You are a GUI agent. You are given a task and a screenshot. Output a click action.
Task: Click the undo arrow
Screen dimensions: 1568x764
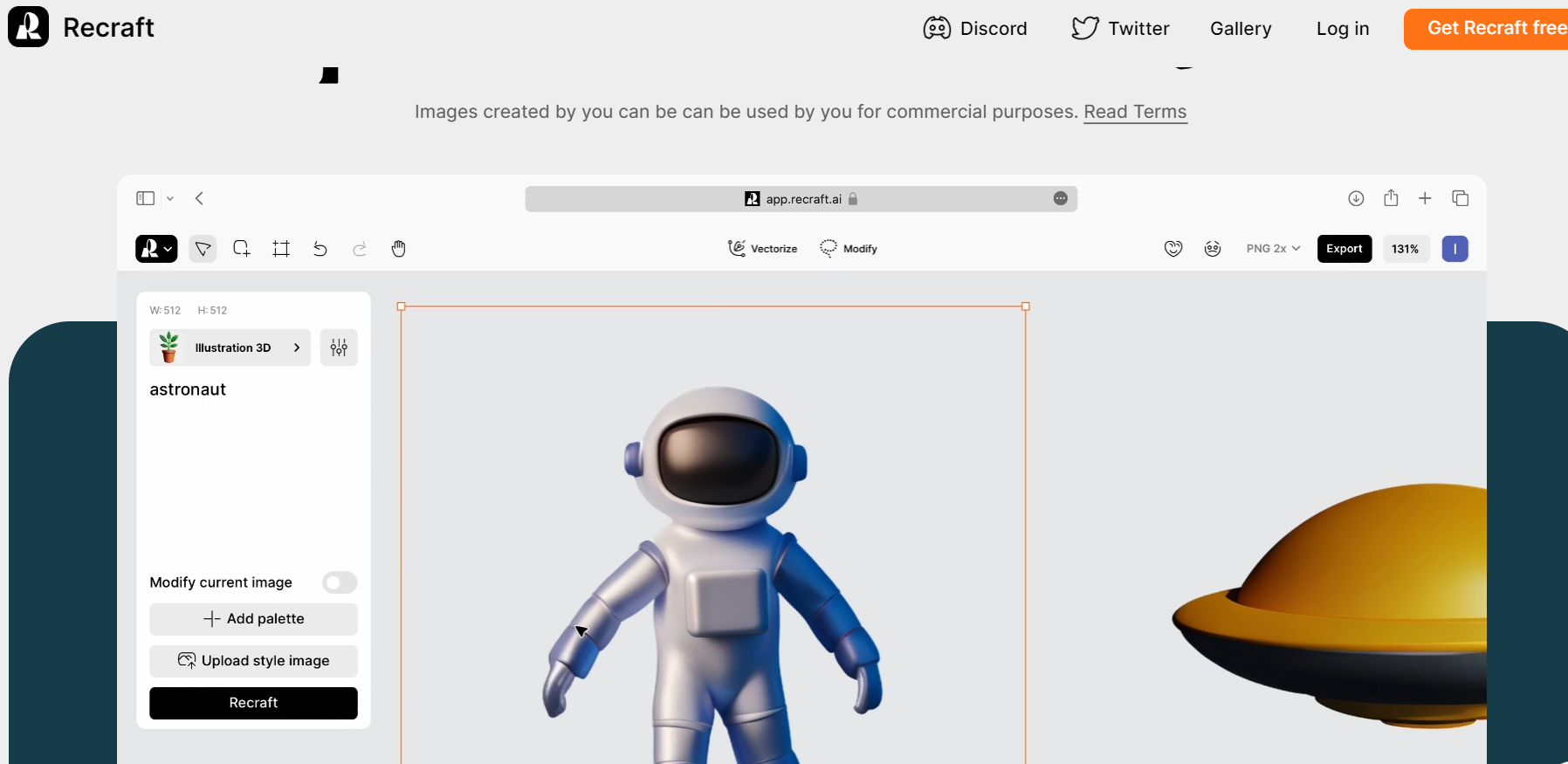320,249
